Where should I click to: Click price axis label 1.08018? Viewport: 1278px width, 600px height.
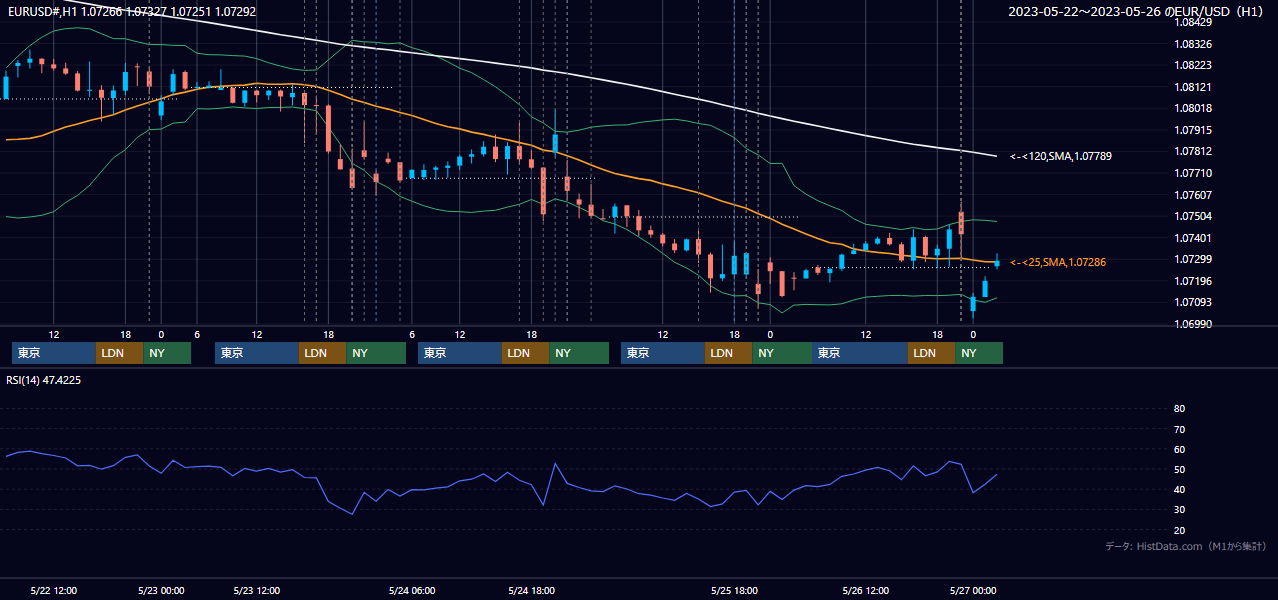pyautogui.click(x=1192, y=108)
